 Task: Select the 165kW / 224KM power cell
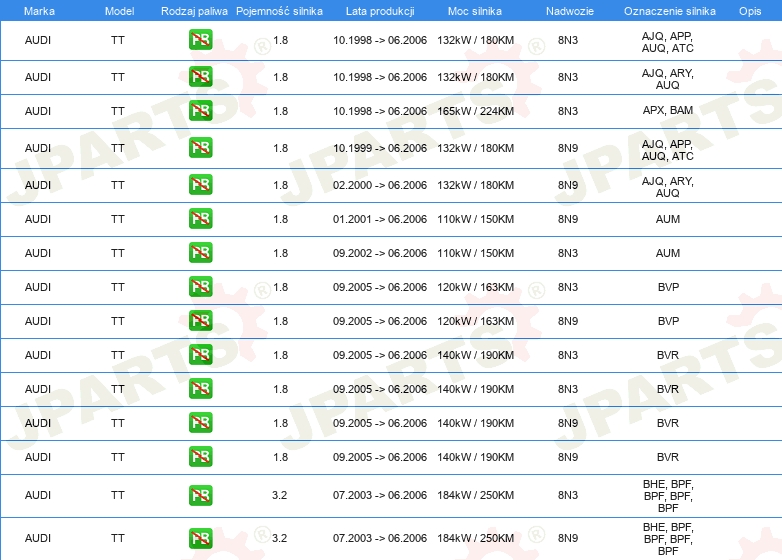(475, 111)
